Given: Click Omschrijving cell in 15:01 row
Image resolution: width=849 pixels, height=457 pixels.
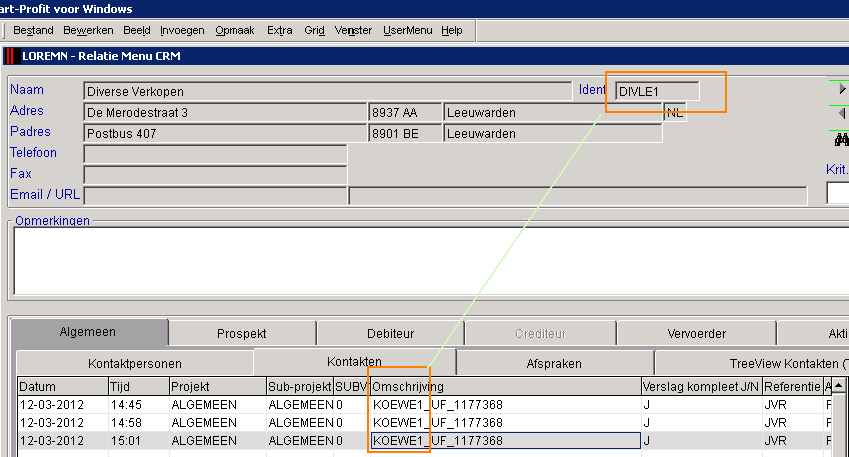Looking at the screenshot, I should point(506,440).
